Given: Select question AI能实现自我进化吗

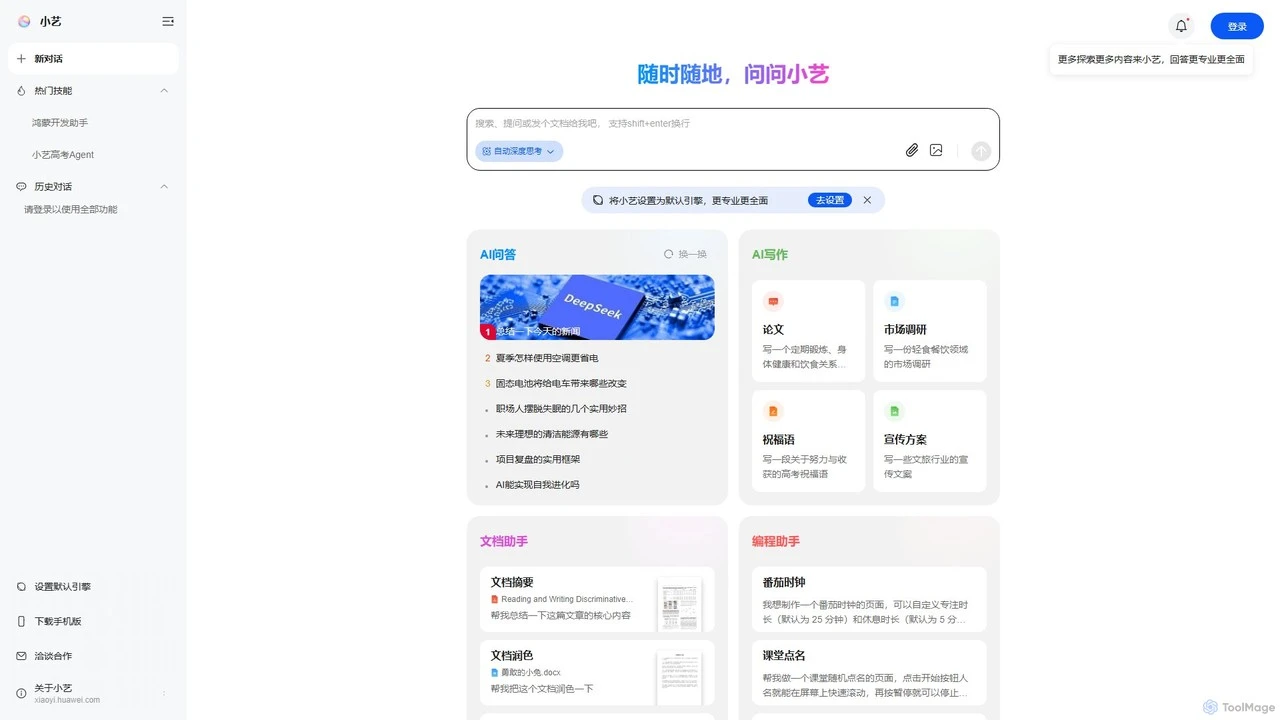Looking at the screenshot, I should click(538, 485).
